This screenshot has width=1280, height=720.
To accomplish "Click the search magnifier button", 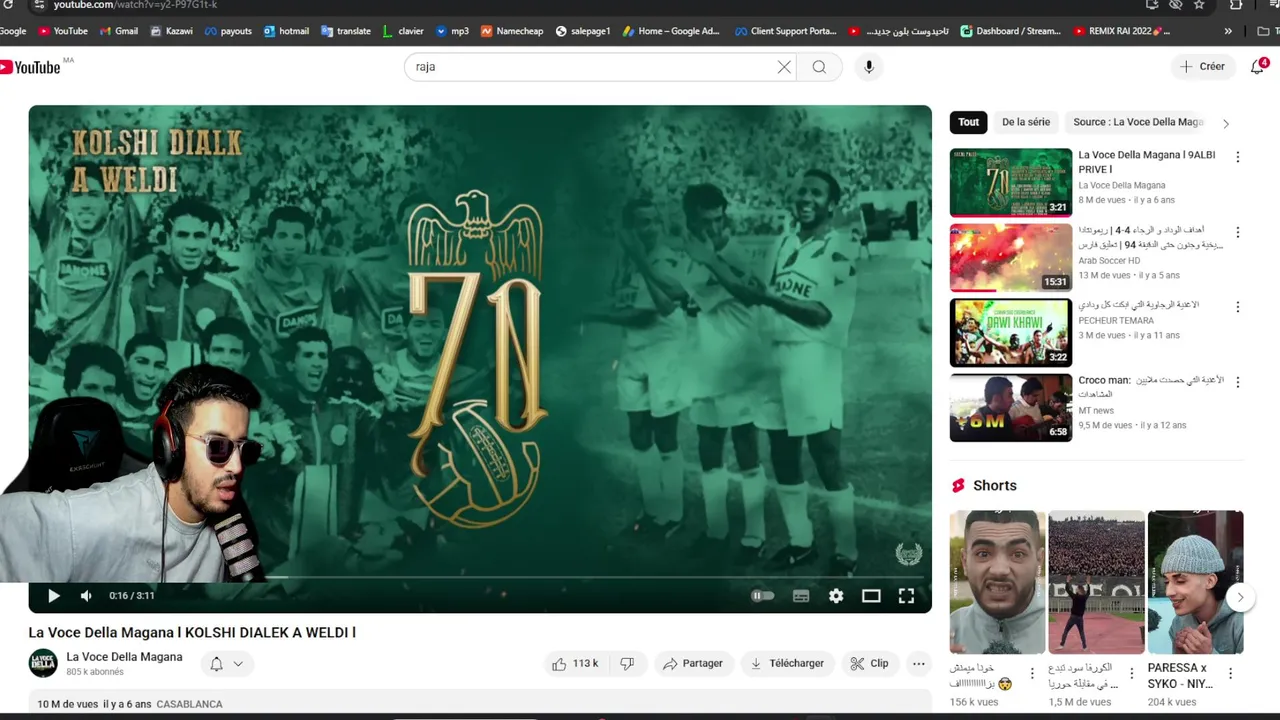I will (819, 67).
